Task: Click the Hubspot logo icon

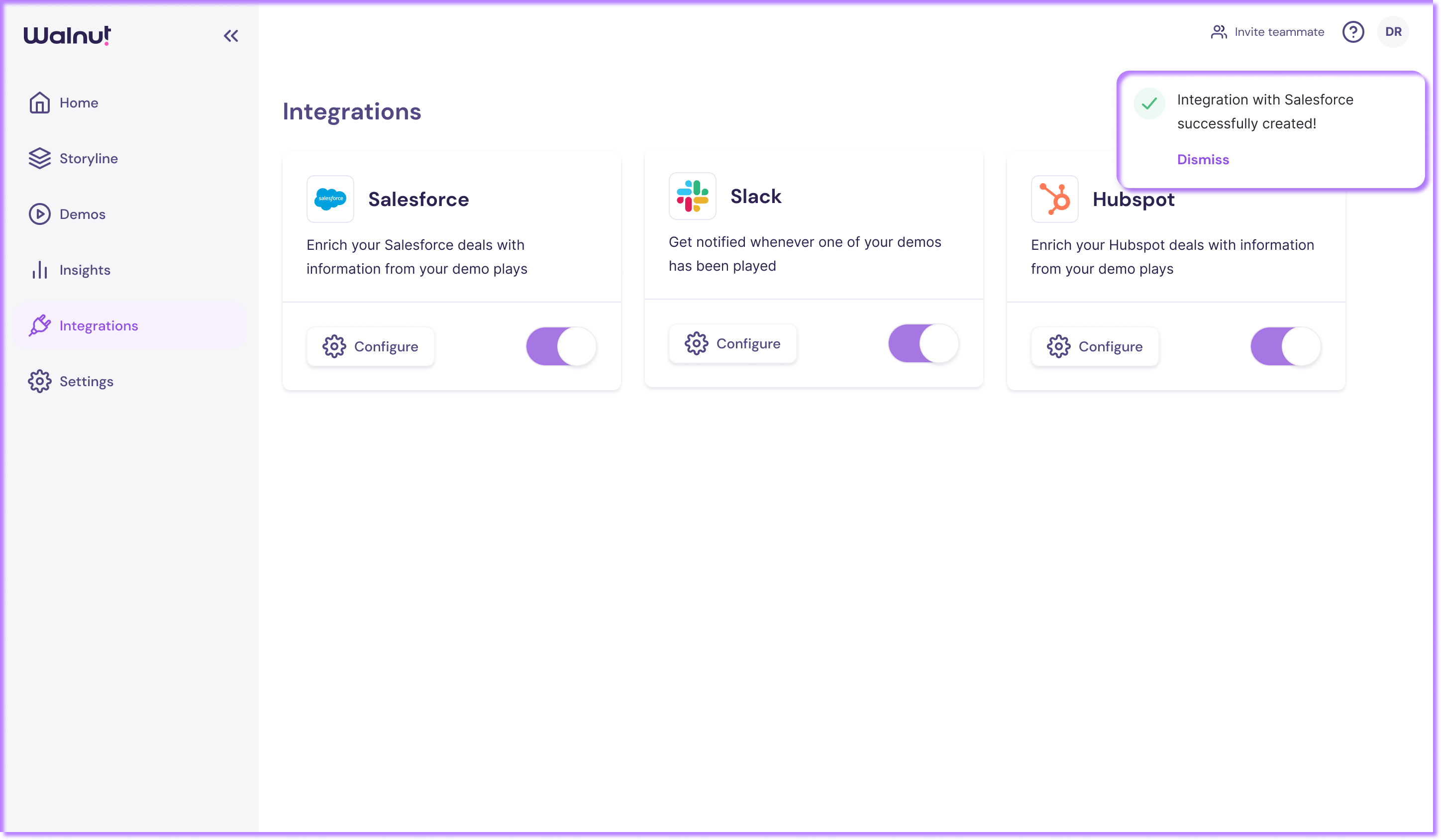Action: click(1054, 199)
